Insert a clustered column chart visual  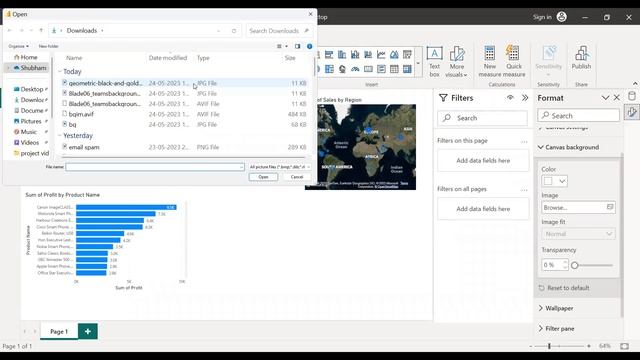tap(355, 55)
